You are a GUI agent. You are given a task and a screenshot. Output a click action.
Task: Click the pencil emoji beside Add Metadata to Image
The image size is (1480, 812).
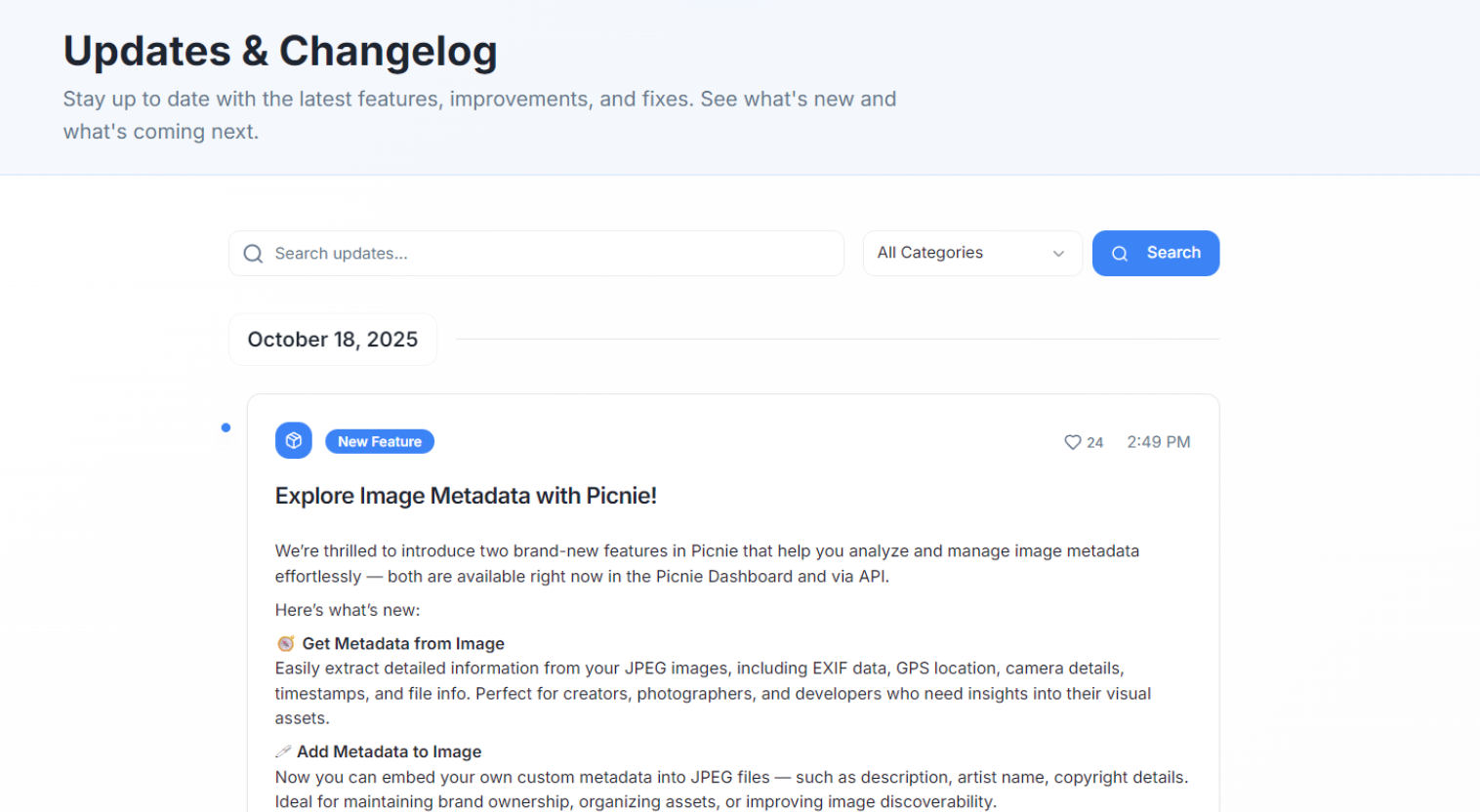[x=283, y=751]
